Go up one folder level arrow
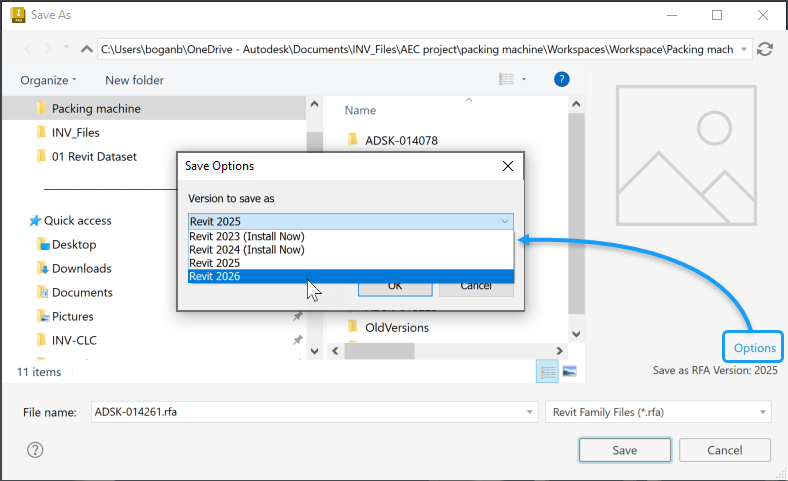The height and width of the screenshot is (481, 788). 86,49
